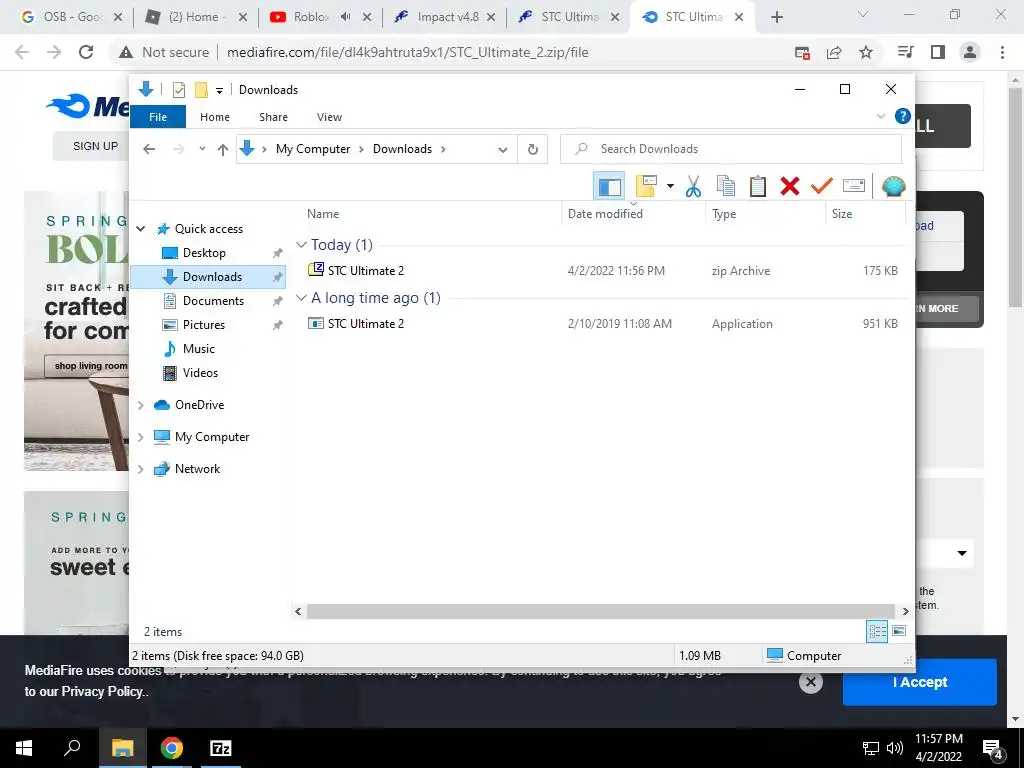Click the orange checkmark Properties icon

point(822,186)
